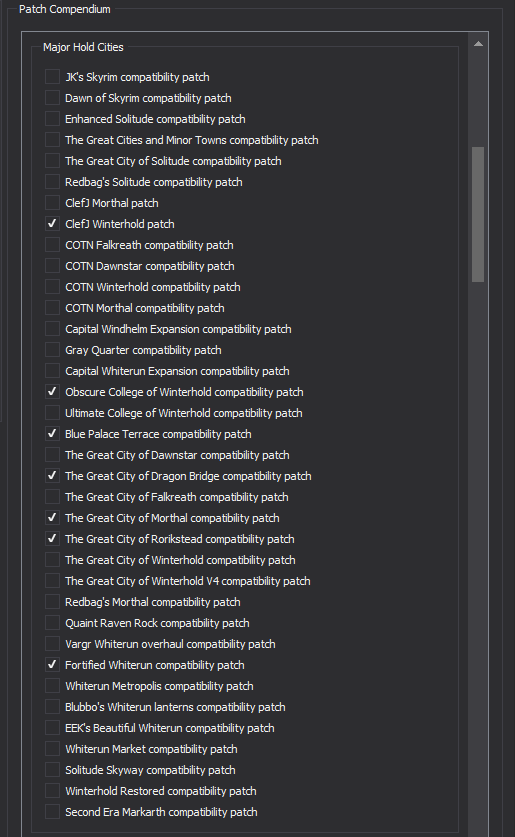
Task: Uncheck The Great City of Rorikstead patch
Action: pos(52,539)
